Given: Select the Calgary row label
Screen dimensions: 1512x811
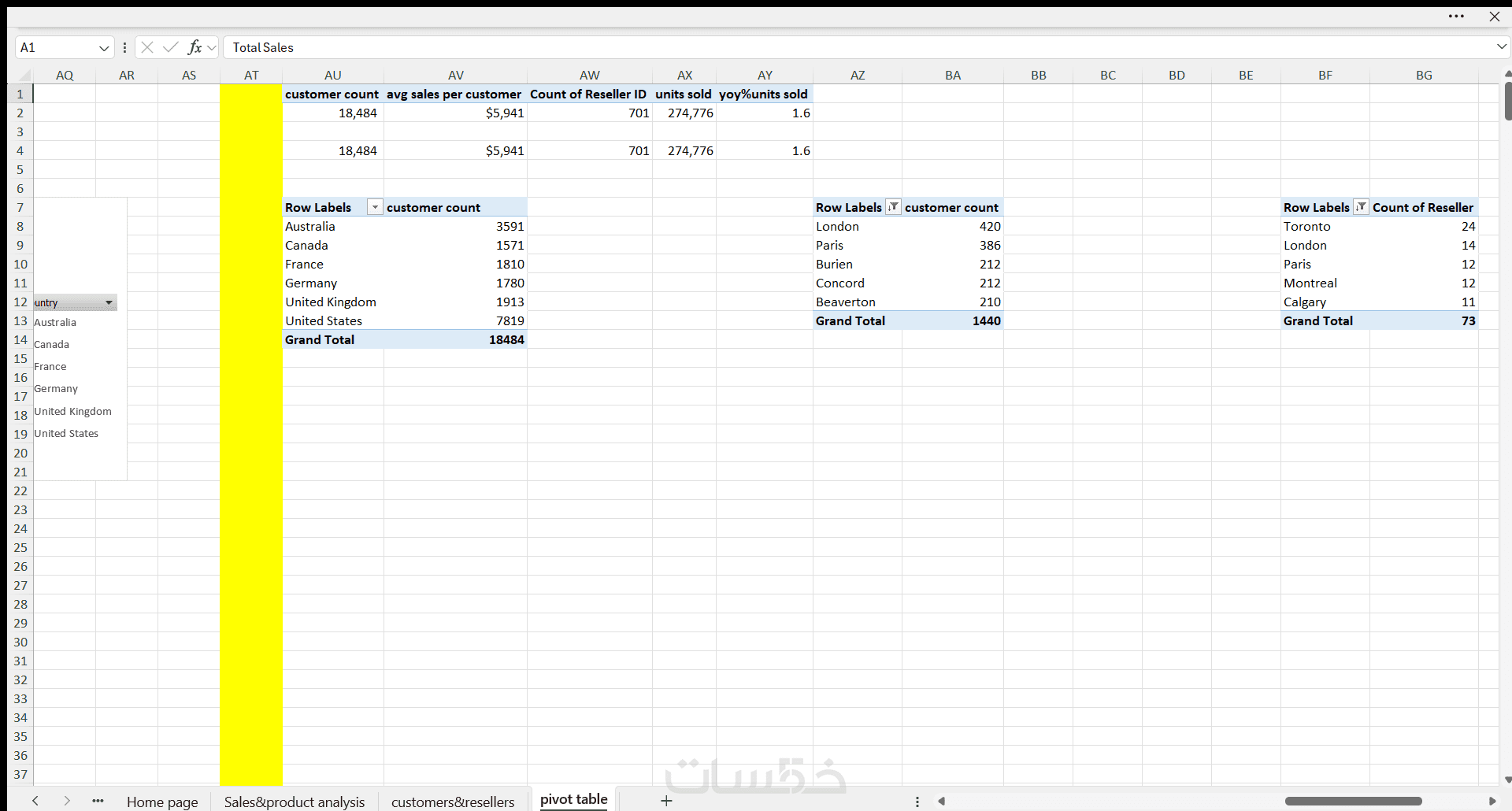Looking at the screenshot, I should click(1325, 302).
